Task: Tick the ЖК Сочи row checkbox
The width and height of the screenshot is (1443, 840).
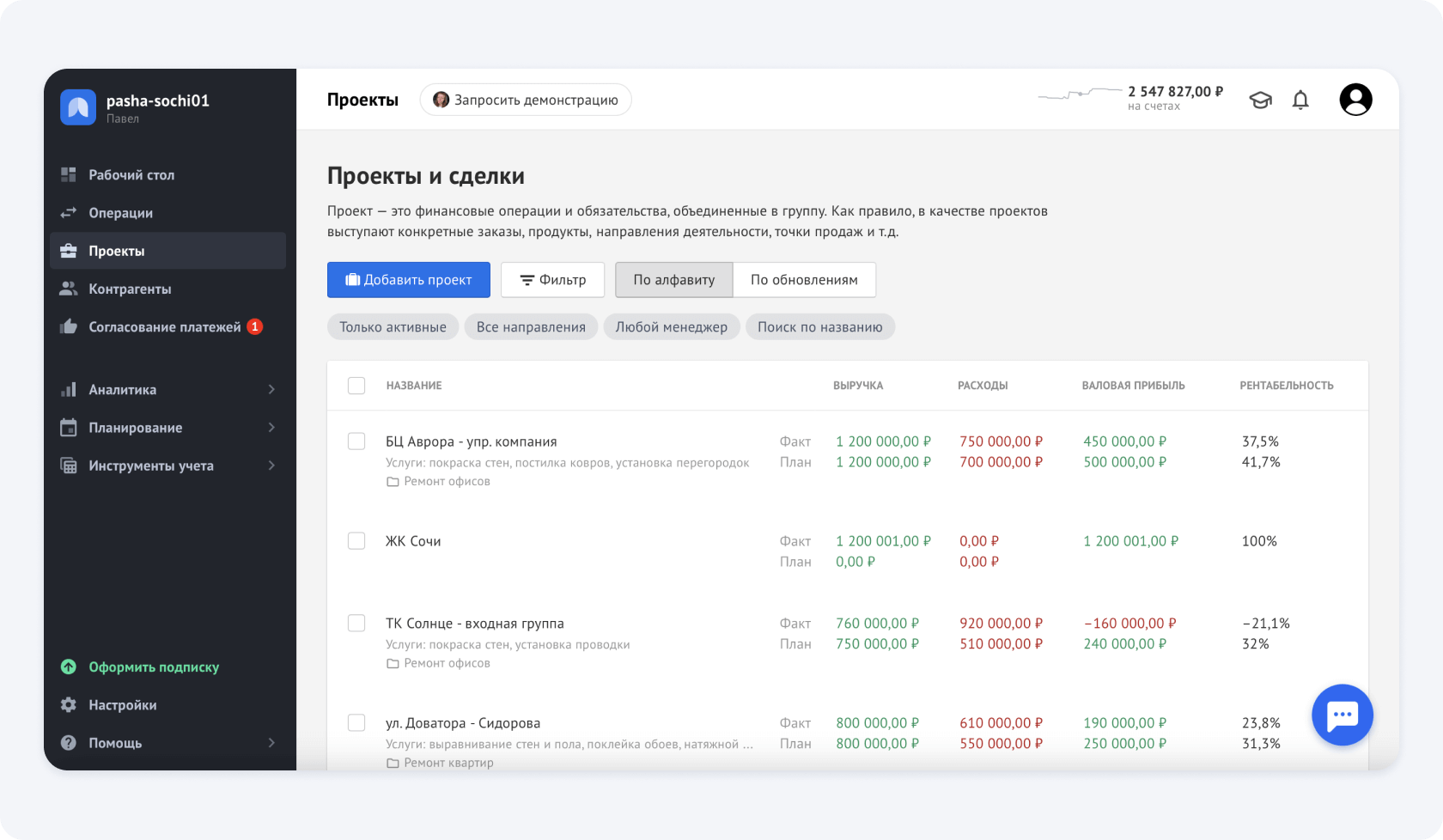Action: pos(356,541)
